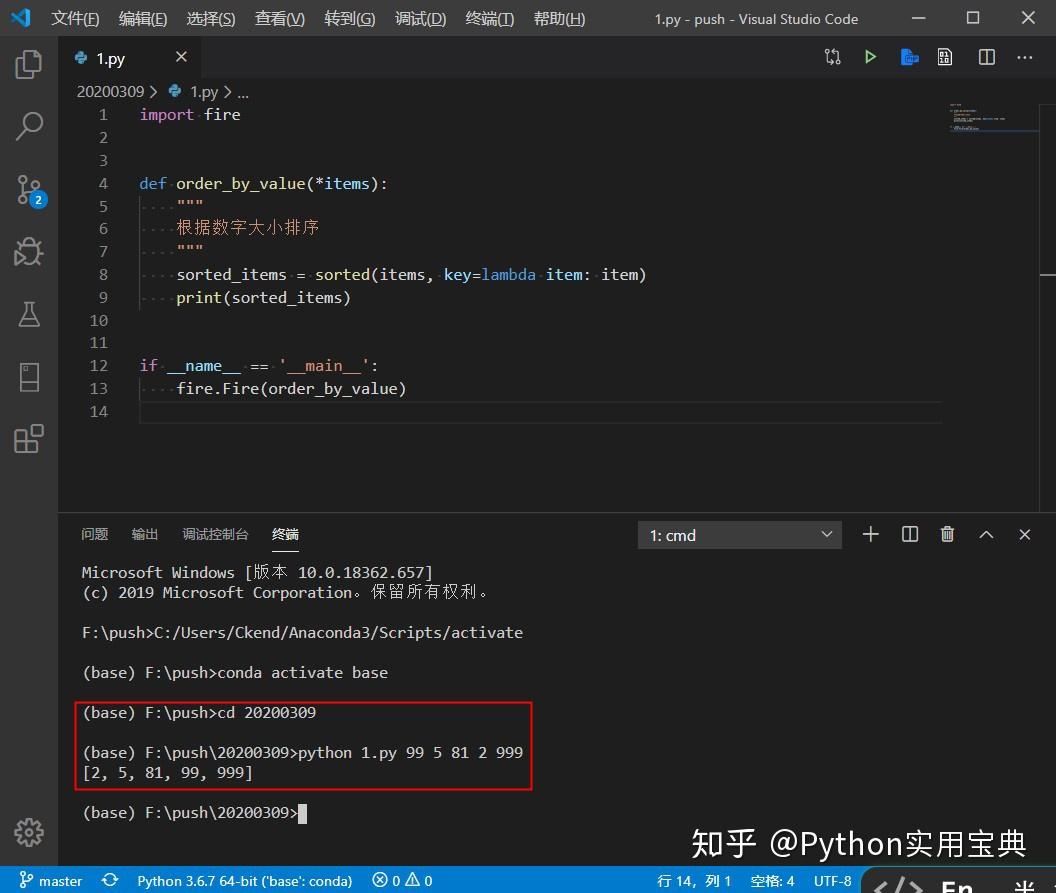Click the errors and warnings indicator
Screen dimensions: 1056x893
(400, 880)
